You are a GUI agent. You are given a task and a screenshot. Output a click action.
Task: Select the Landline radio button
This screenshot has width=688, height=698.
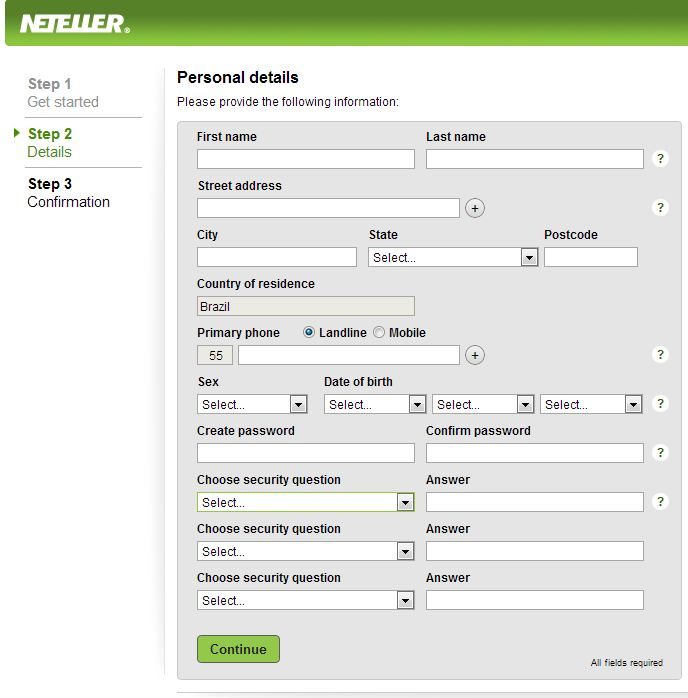(308, 332)
